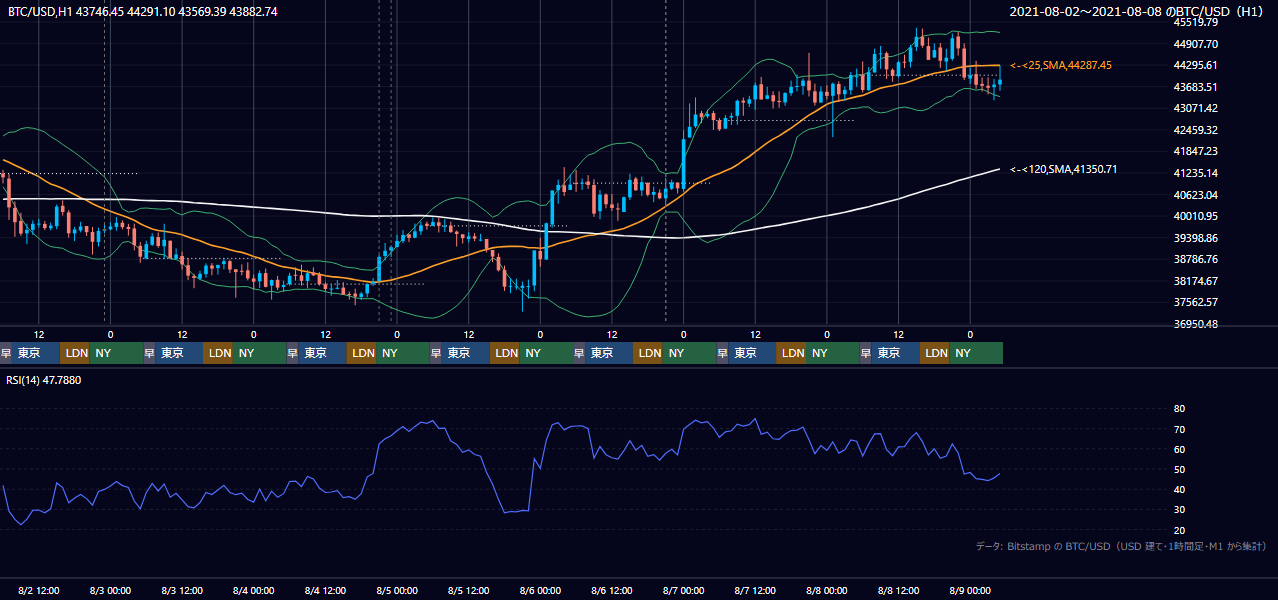The width and height of the screenshot is (1278, 600).
Task: Click the 8/3 12:00 time label
Action: [x=183, y=591]
